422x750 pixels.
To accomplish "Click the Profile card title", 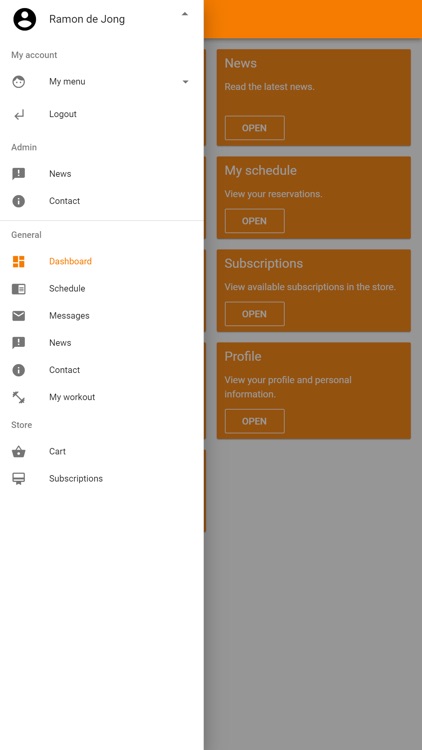I will coord(243,356).
